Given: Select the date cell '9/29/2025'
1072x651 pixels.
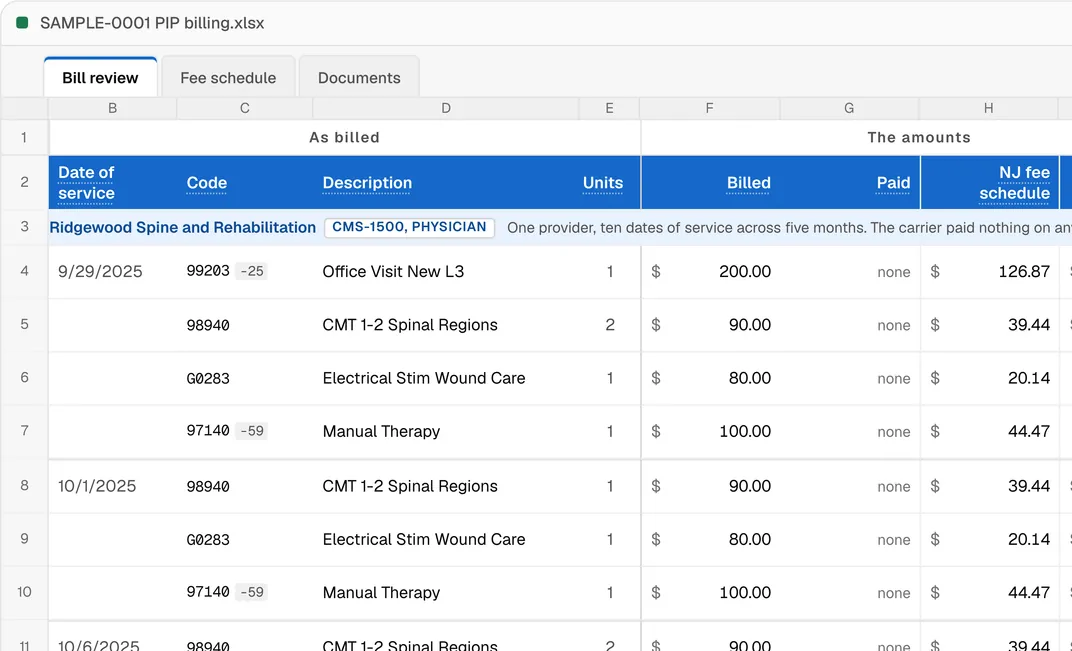Looking at the screenshot, I should click(x=100, y=271).
